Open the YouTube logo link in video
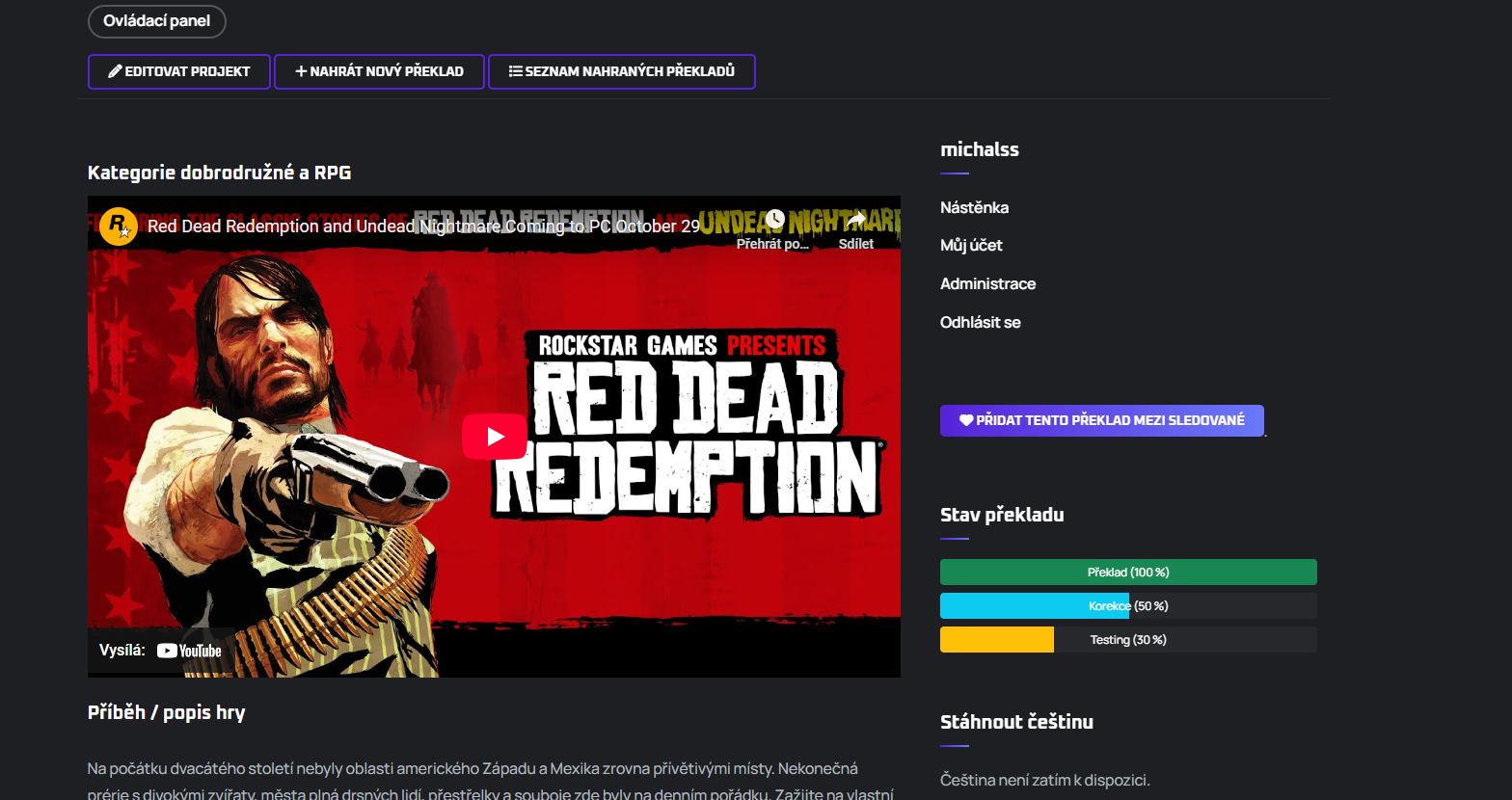Screen dimensions: 1512x800 pyautogui.click(x=189, y=651)
